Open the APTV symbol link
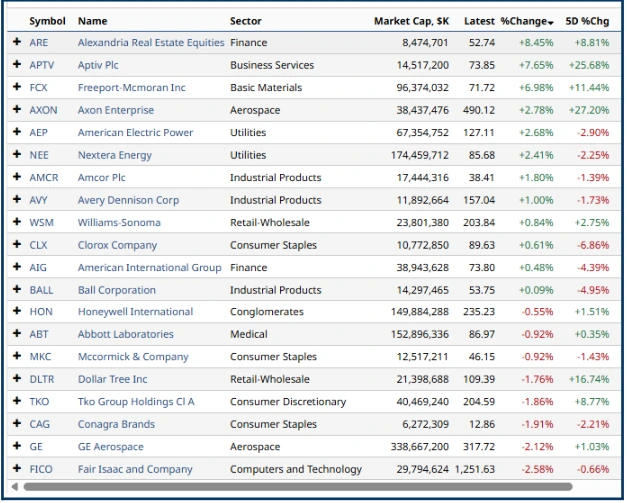627x503 pixels. [42, 65]
